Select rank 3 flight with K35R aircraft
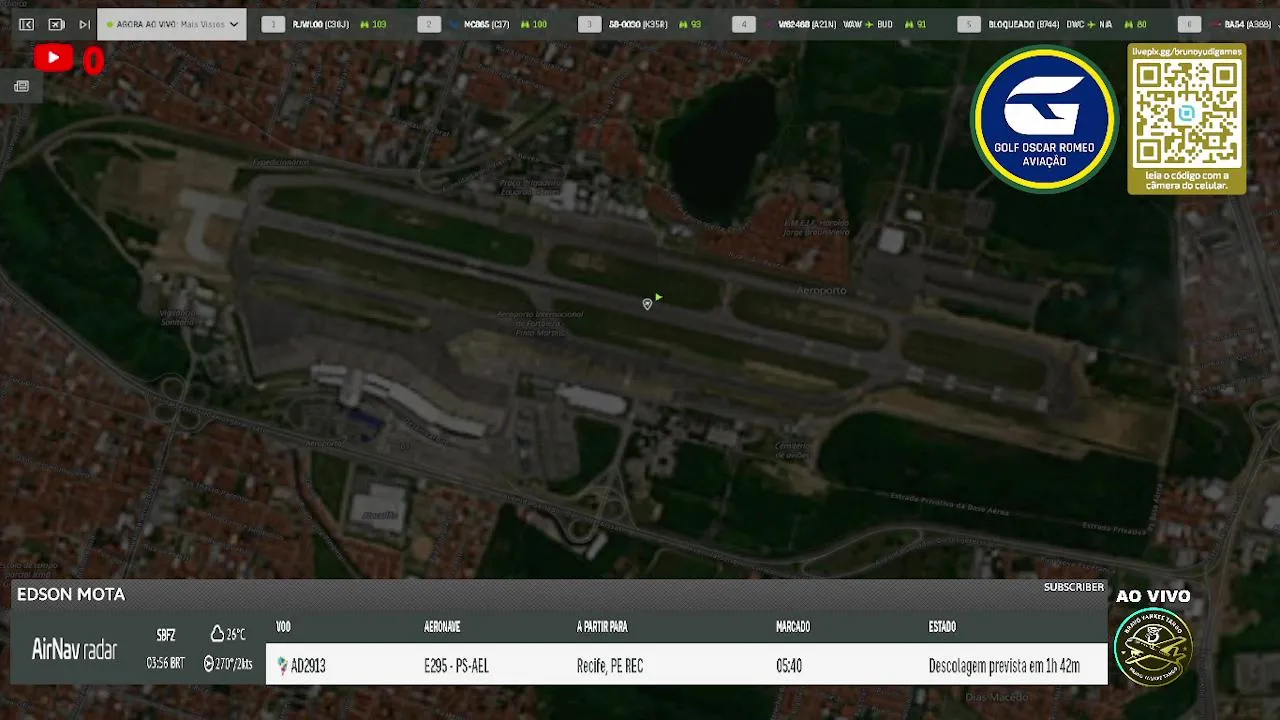Image resolution: width=1280 pixels, height=720 pixels. 638,24
